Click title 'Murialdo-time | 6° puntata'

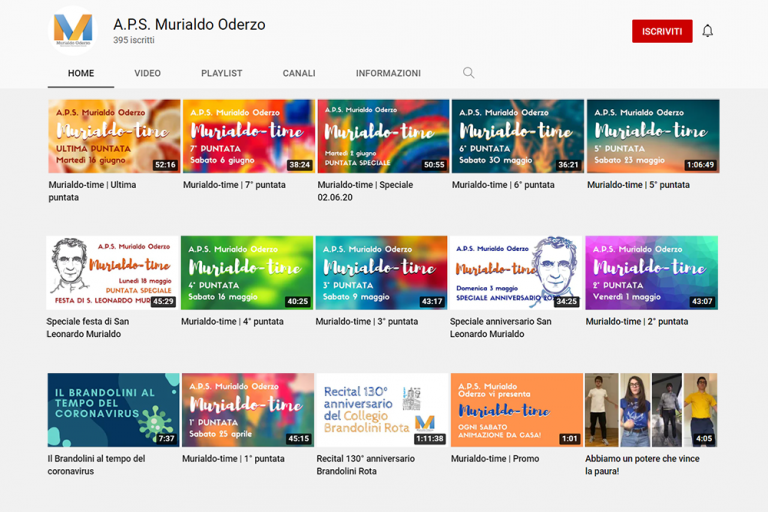[503, 185]
